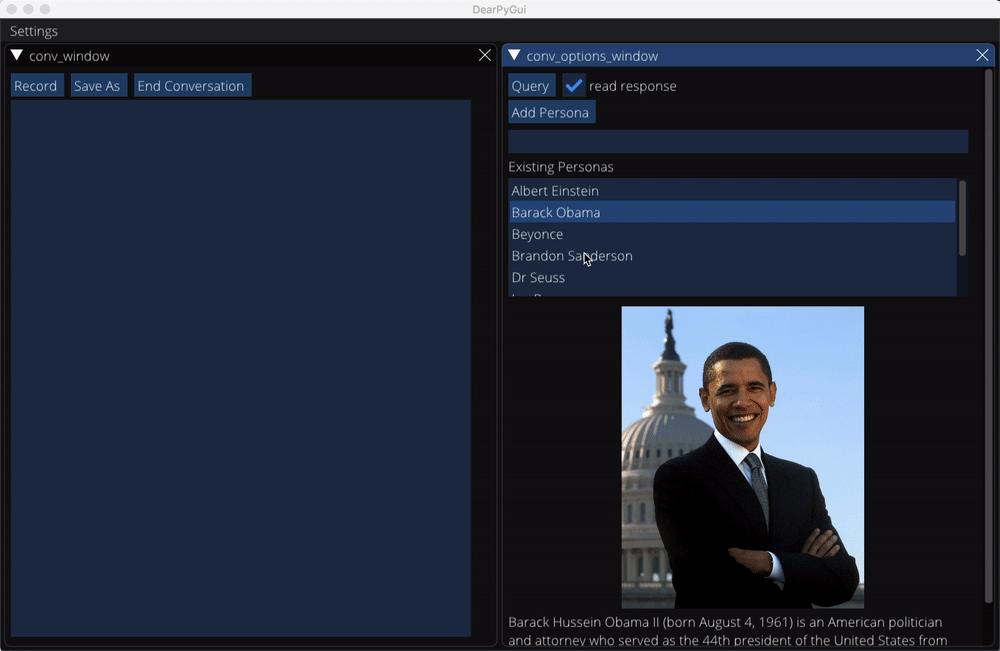This screenshot has height=651, width=1000.
Task: Click the Add Persona button
Action: pos(550,113)
